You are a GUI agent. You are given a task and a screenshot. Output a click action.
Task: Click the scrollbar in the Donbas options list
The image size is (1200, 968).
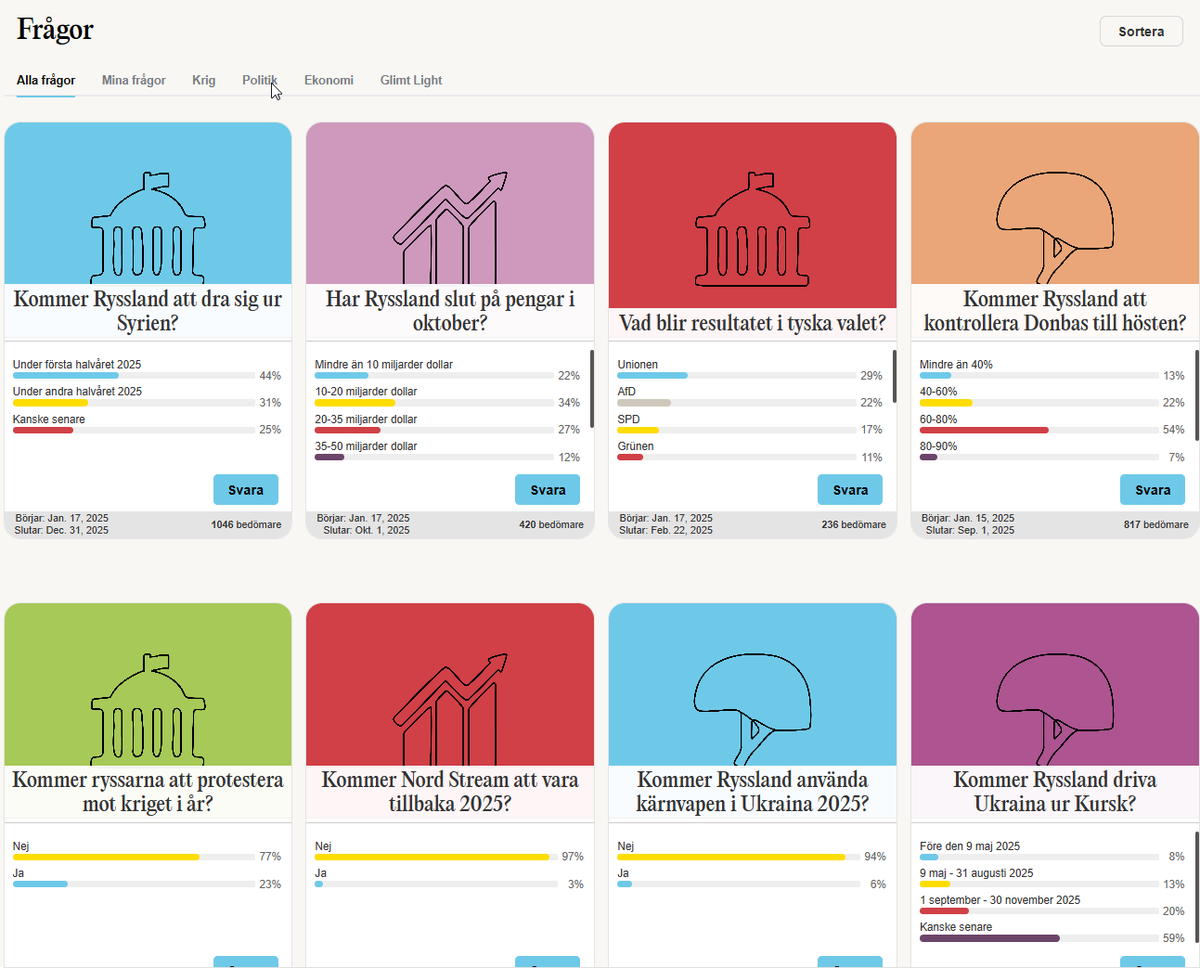pos(1196,395)
